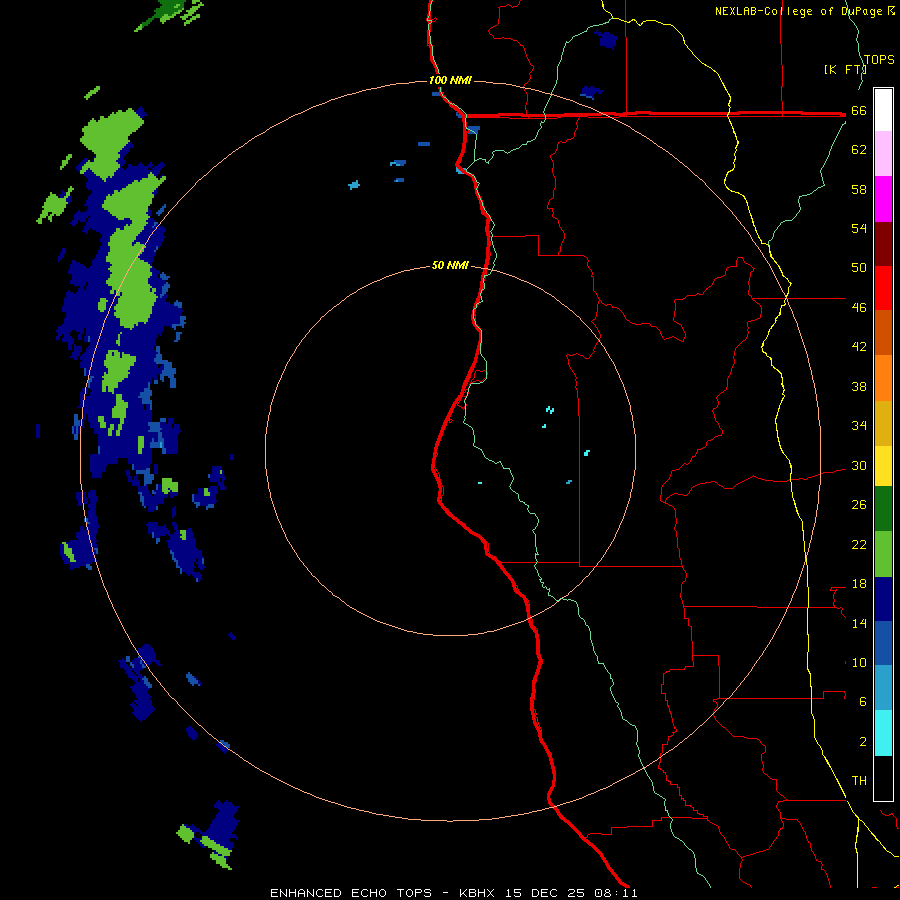
Task: Click the '10' legend value
Action: pos(859,663)
